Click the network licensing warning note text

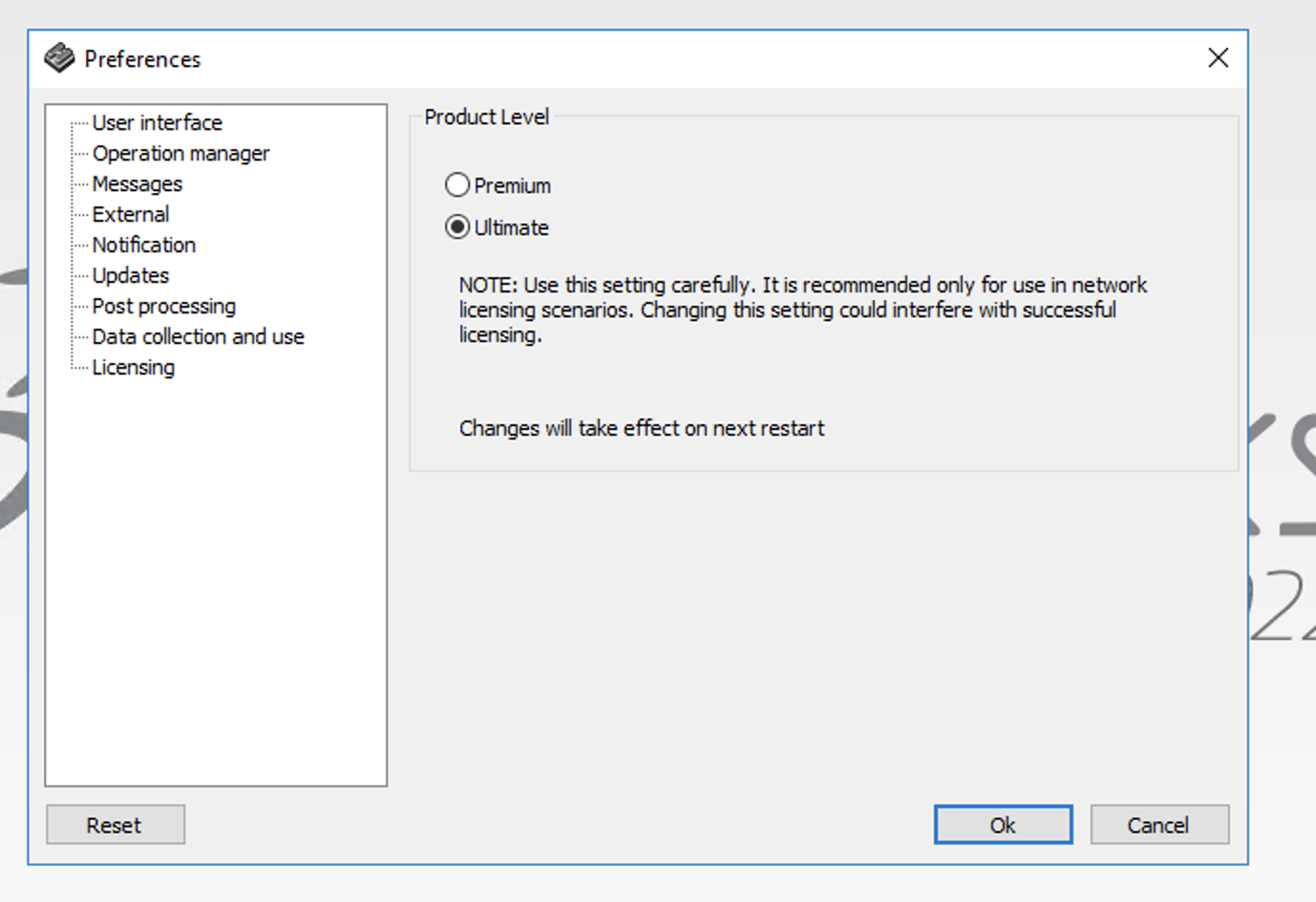(x=802, y=310)
